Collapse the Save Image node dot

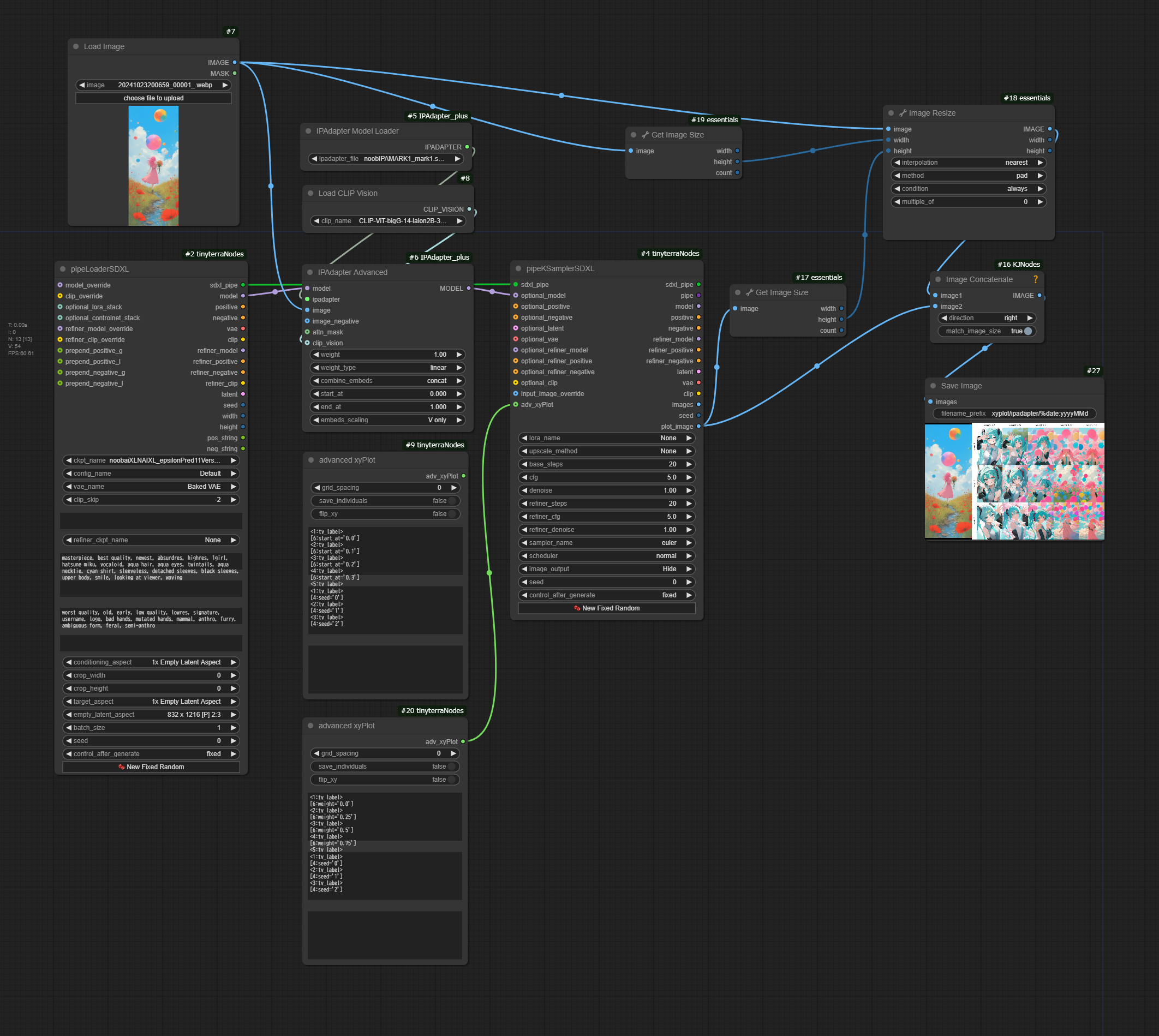tap(933, 386)
